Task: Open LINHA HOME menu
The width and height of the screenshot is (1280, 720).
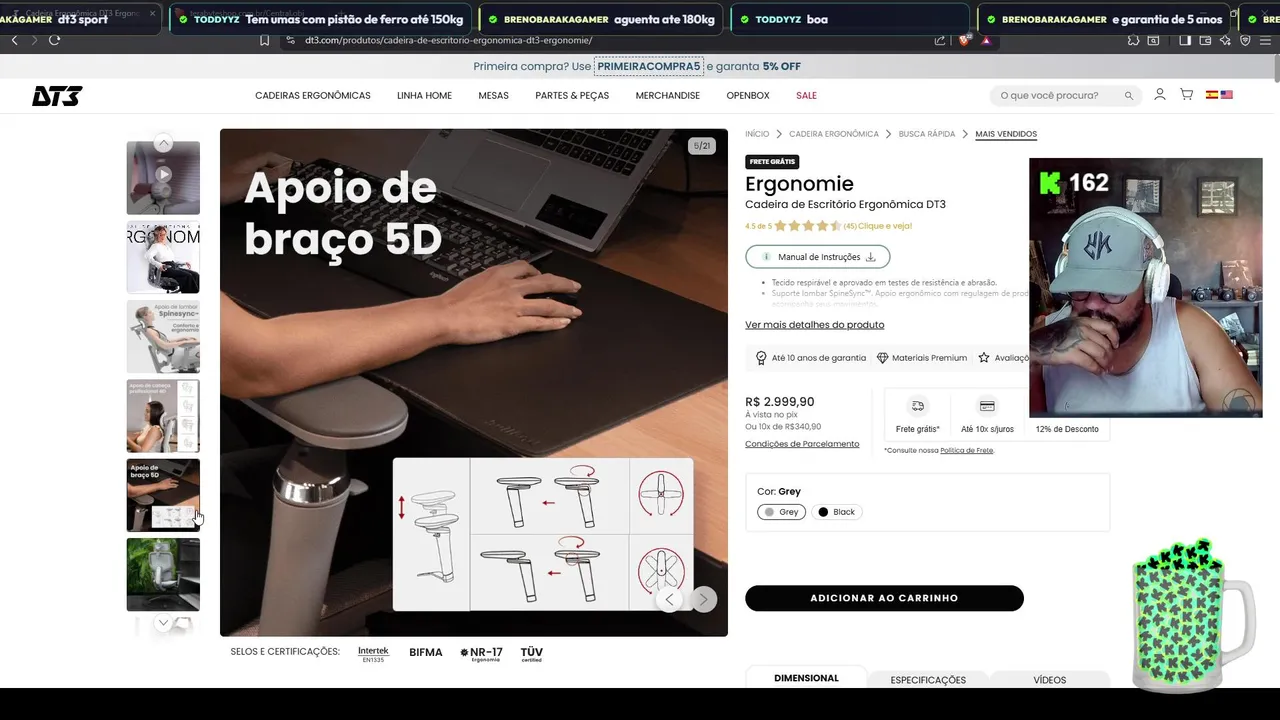Action: coord(424,96)
